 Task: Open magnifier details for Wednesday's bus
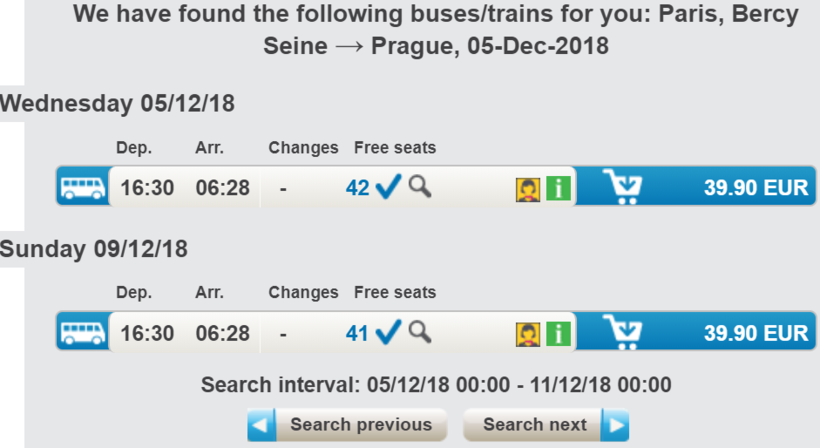tap(420, 186)
